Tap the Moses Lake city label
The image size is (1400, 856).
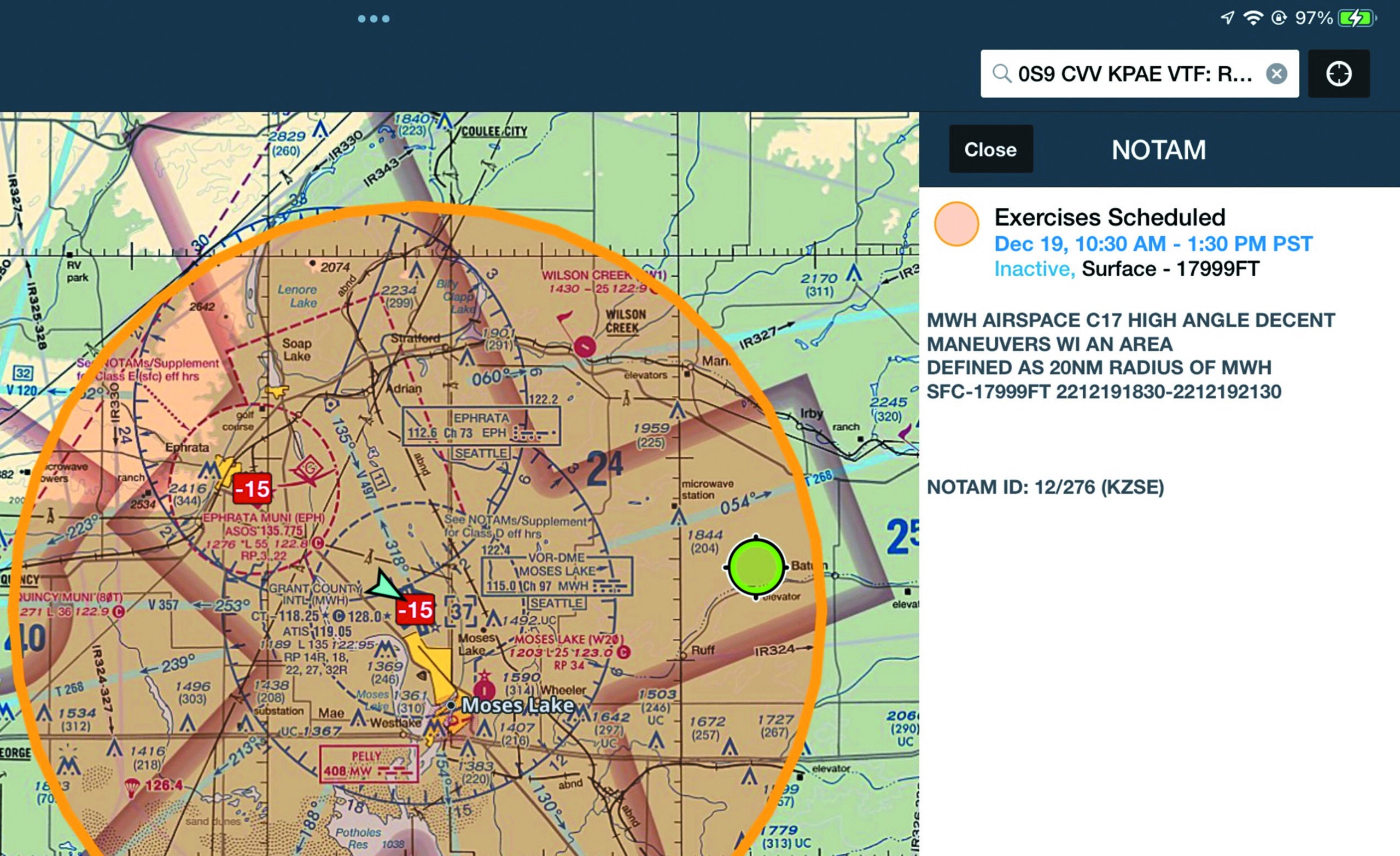click(517, 705)
